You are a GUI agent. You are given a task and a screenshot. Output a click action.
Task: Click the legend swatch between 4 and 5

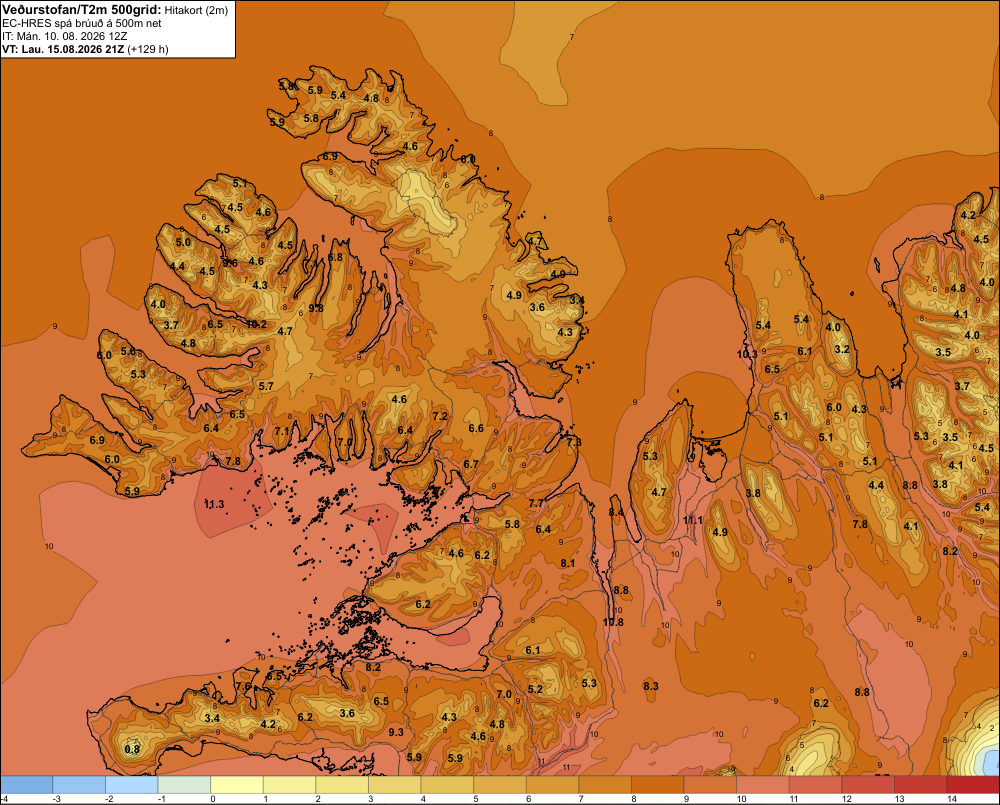tap(447, 785)
